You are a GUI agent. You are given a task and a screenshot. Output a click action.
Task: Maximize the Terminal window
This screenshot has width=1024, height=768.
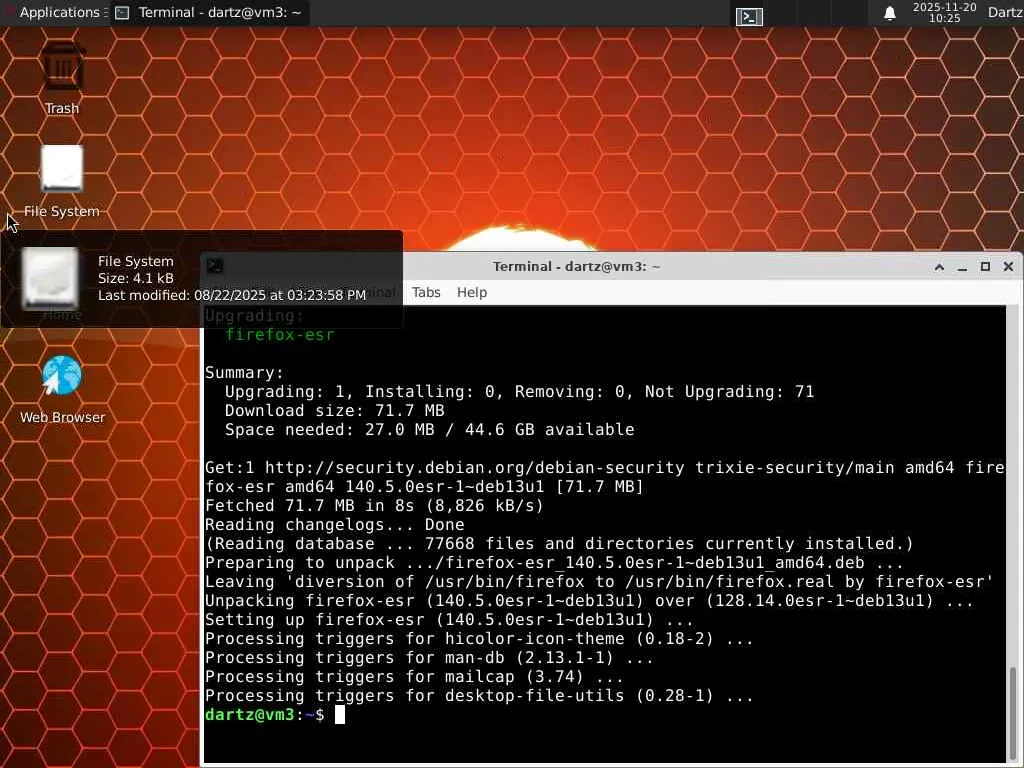pyautogui.click(x=985, y=266)
